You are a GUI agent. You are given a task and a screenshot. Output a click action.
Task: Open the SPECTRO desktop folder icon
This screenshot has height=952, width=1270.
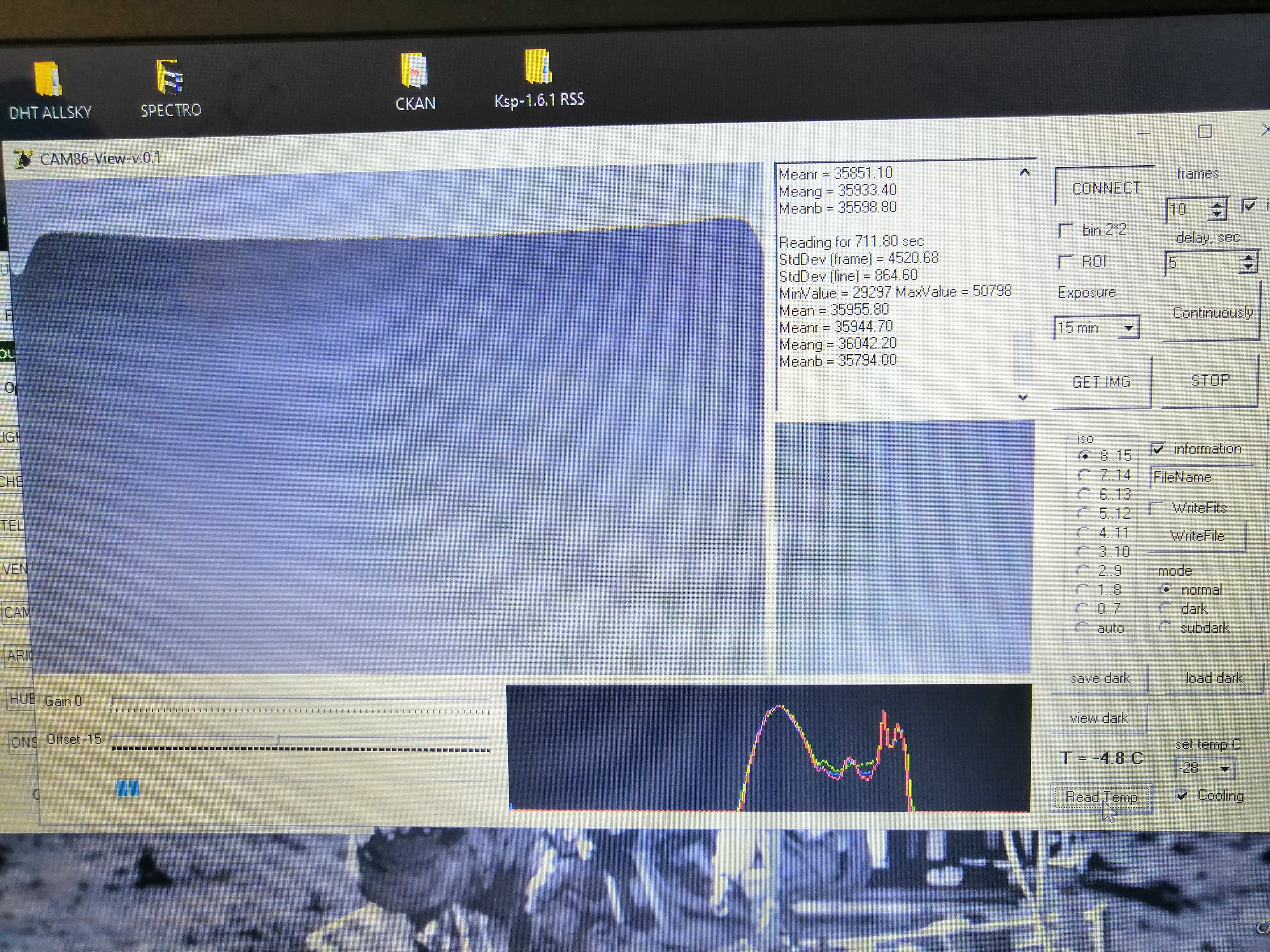tap(170, 77)
